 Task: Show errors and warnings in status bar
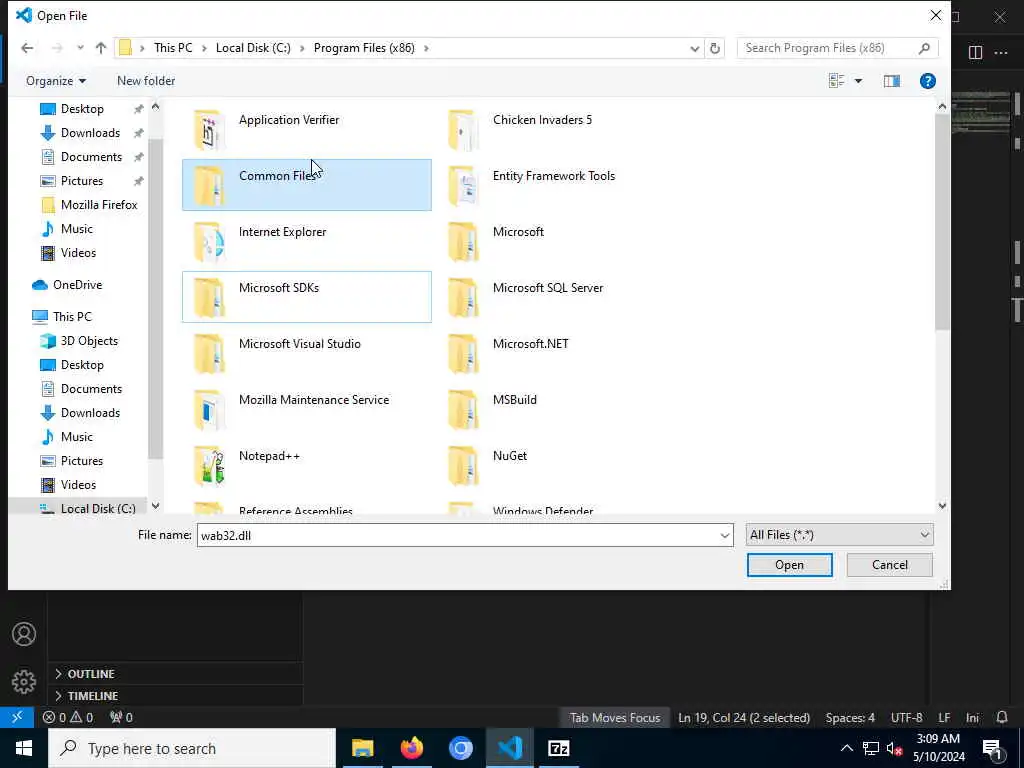pyautogui.click(x=68, y=718)
